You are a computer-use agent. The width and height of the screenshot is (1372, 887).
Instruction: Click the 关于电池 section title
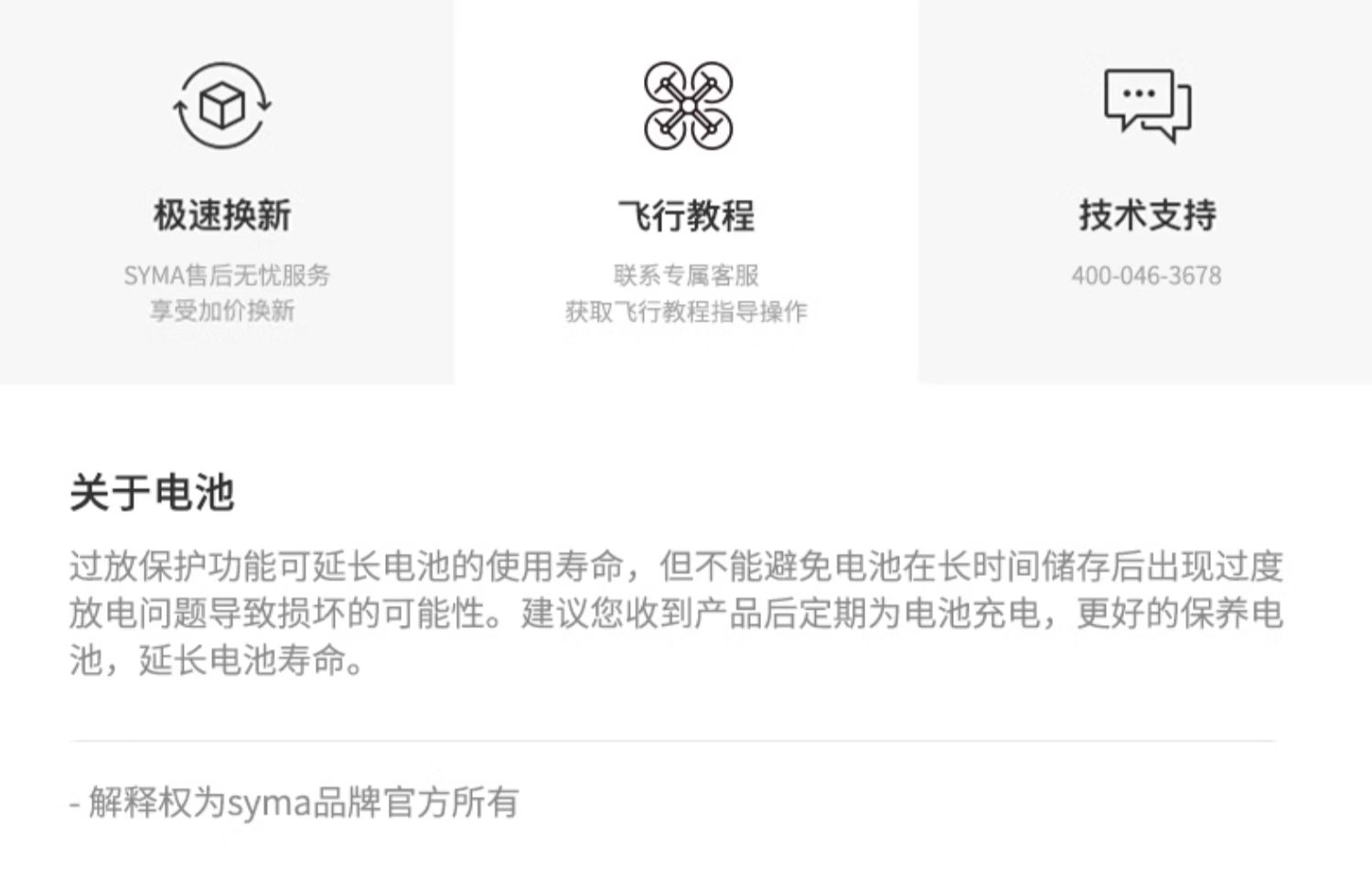click(152, 493)
